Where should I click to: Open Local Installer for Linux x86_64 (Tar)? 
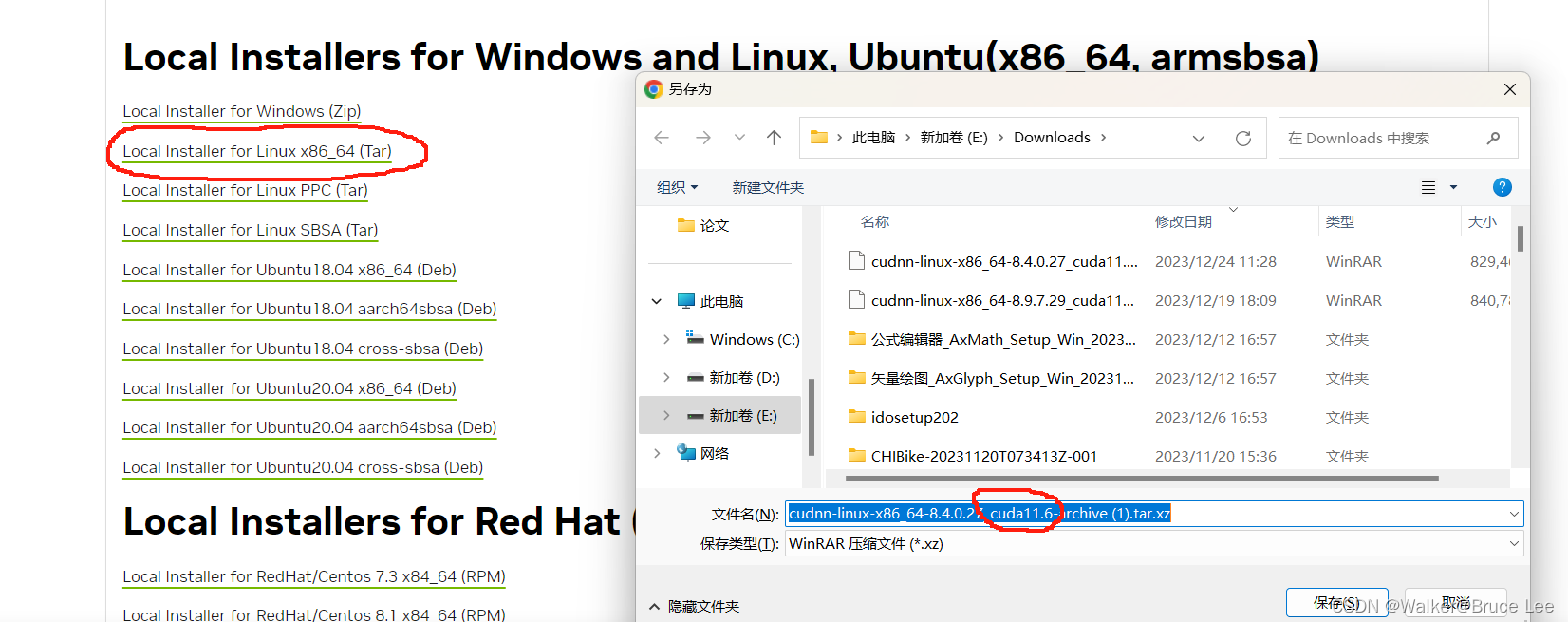point(257,151)
